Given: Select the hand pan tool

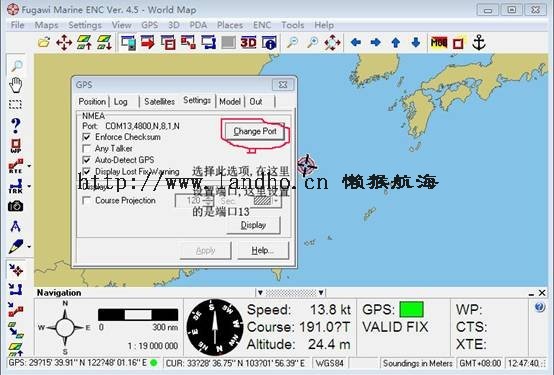Looking at the screenshot, I should point(16,85).
